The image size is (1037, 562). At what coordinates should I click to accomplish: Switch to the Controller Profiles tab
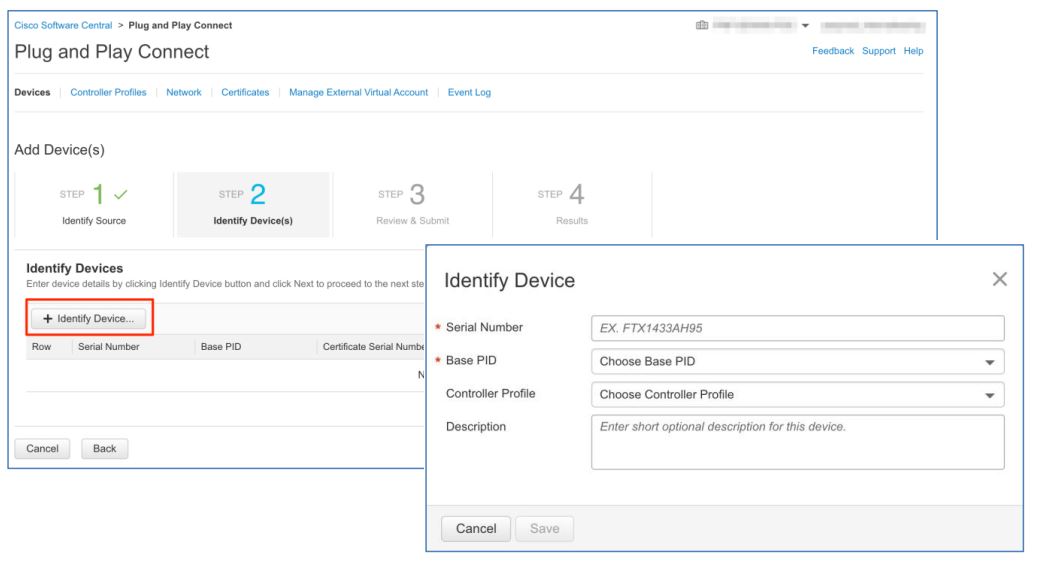pos(108,93)
